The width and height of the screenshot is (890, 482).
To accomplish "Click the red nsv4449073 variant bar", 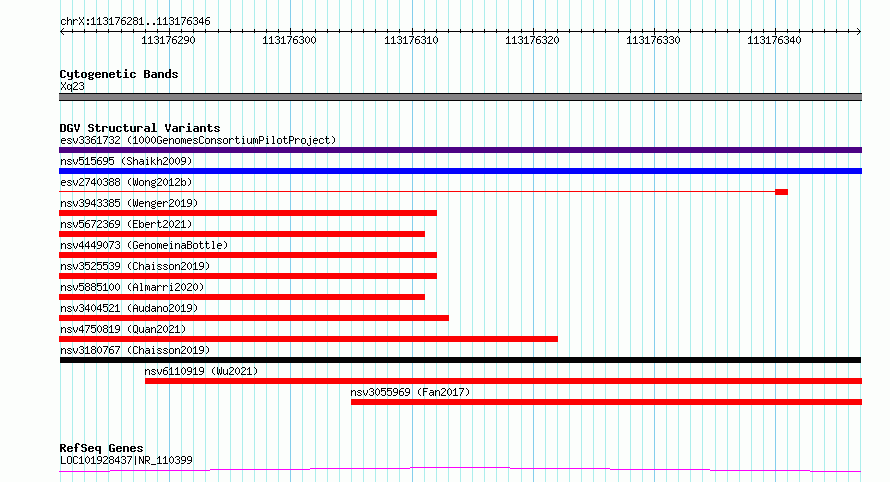I will click(248, 255).
